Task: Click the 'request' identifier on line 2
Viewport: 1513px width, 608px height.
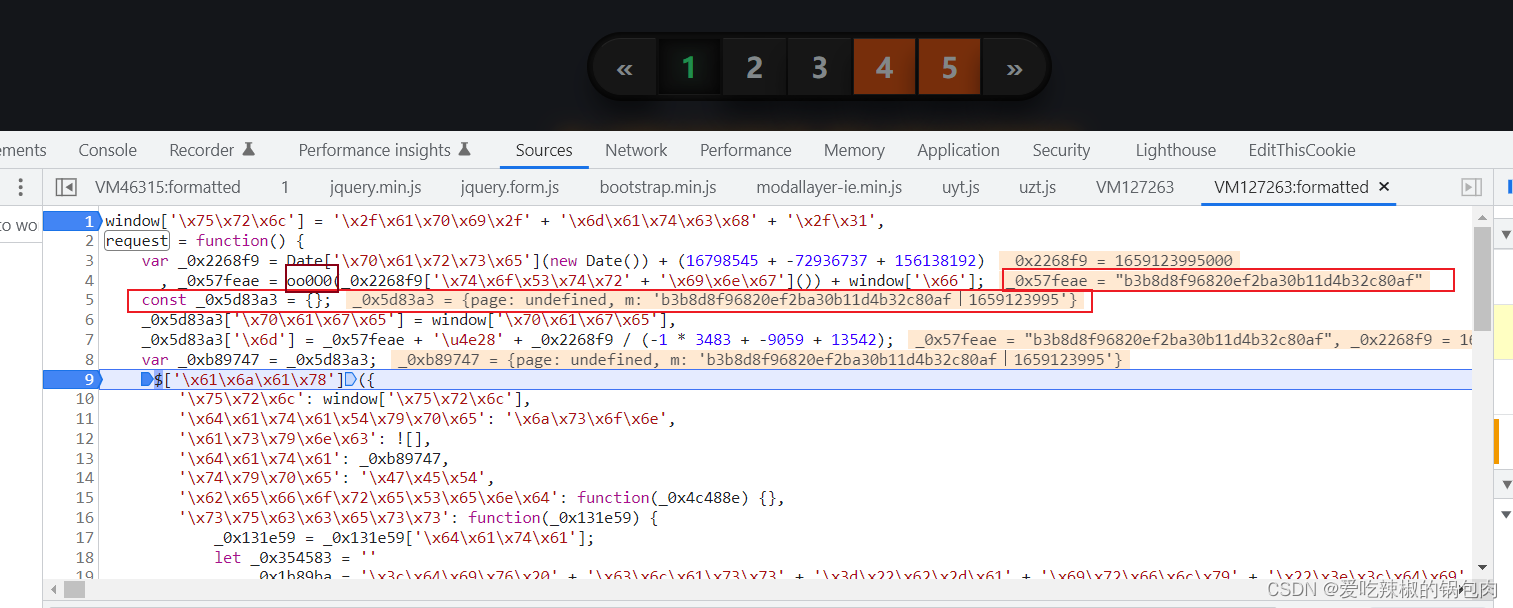Action: coord(136,241)
